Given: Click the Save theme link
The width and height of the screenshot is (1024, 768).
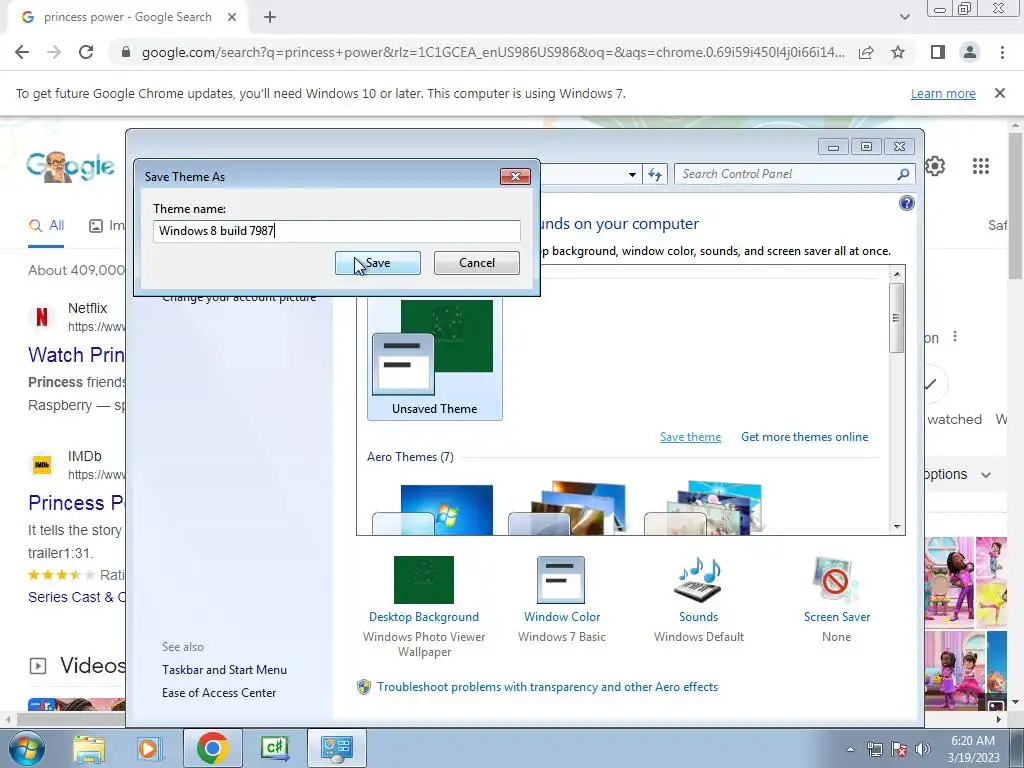Looking at the screenshot, I should 690,437.
